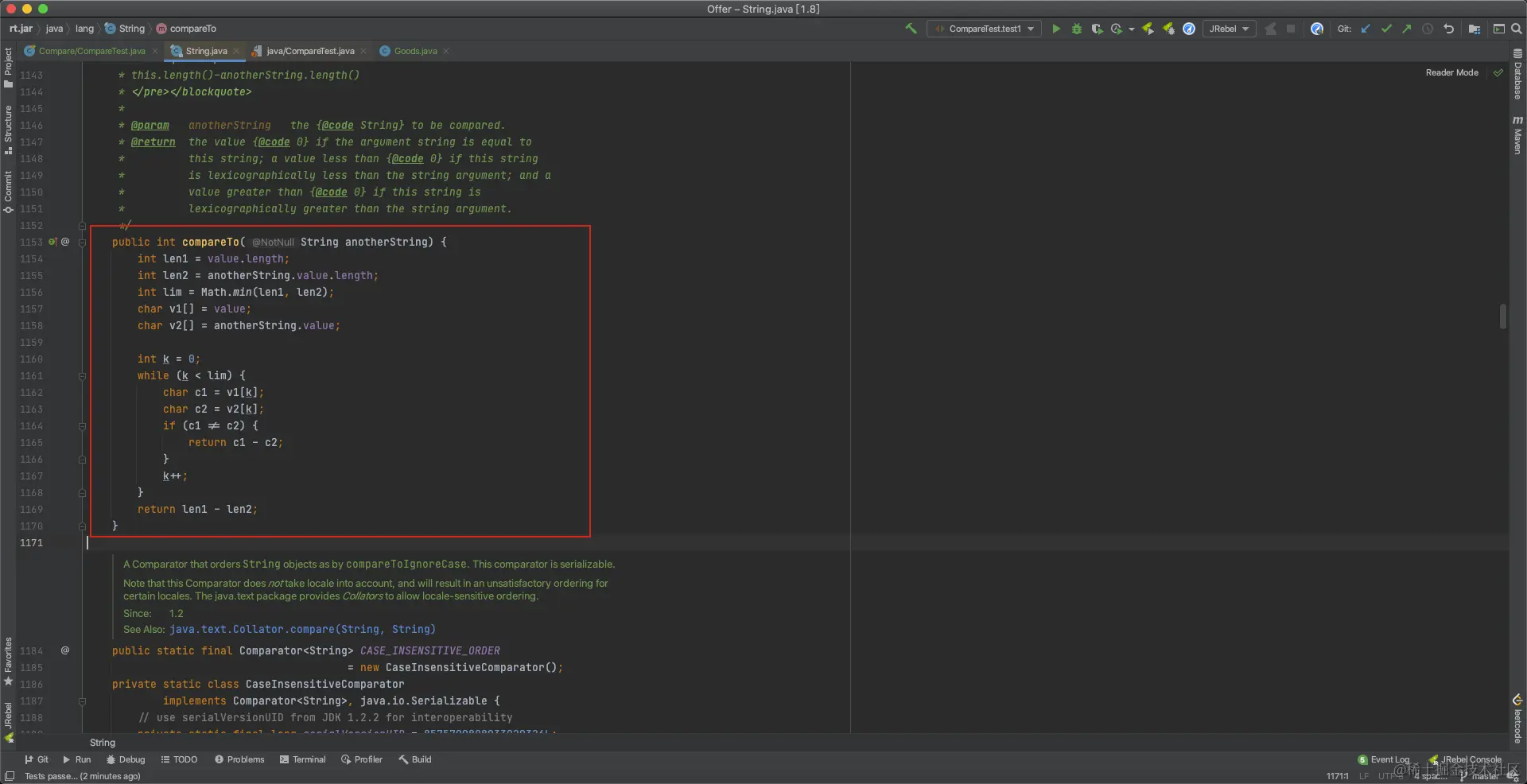Collapse the compareTo method at line 1153

(x=82, y=242)
